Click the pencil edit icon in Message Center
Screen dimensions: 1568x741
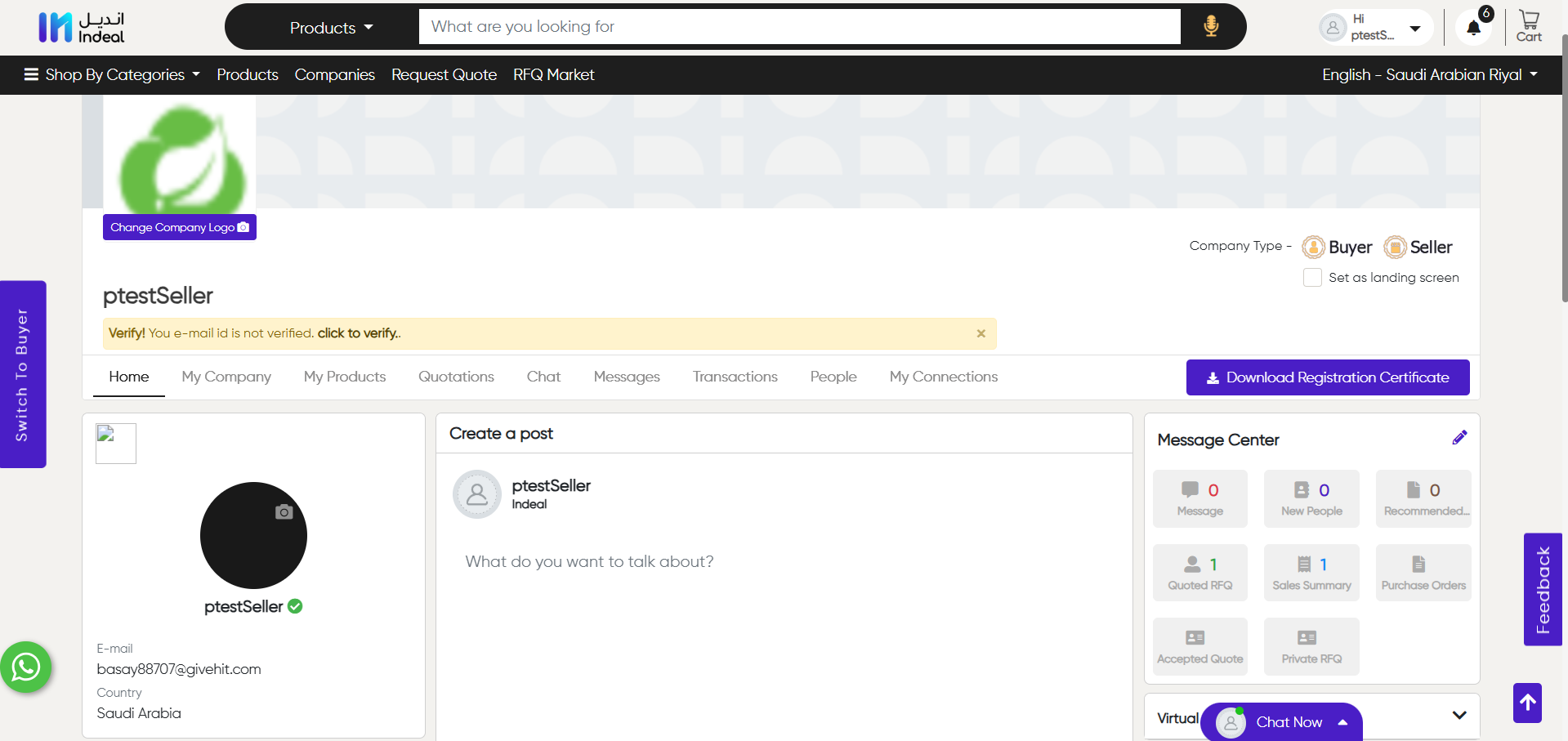(1459, 438)
